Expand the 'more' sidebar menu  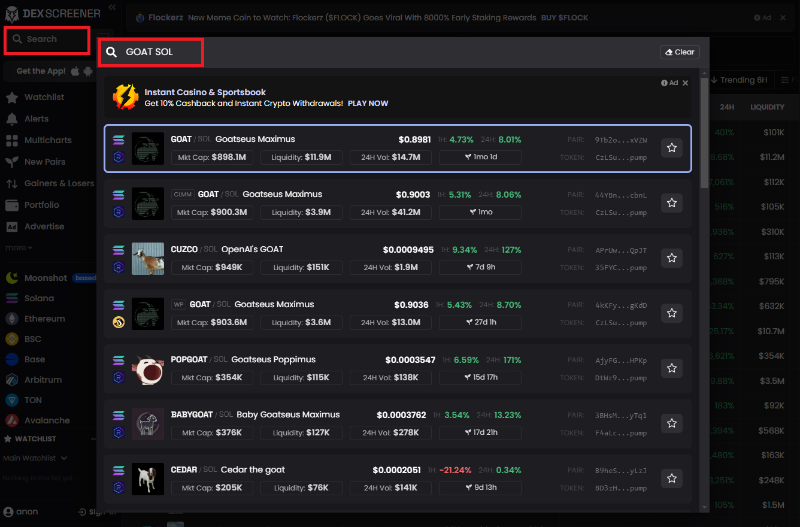[x=19, y=248]
